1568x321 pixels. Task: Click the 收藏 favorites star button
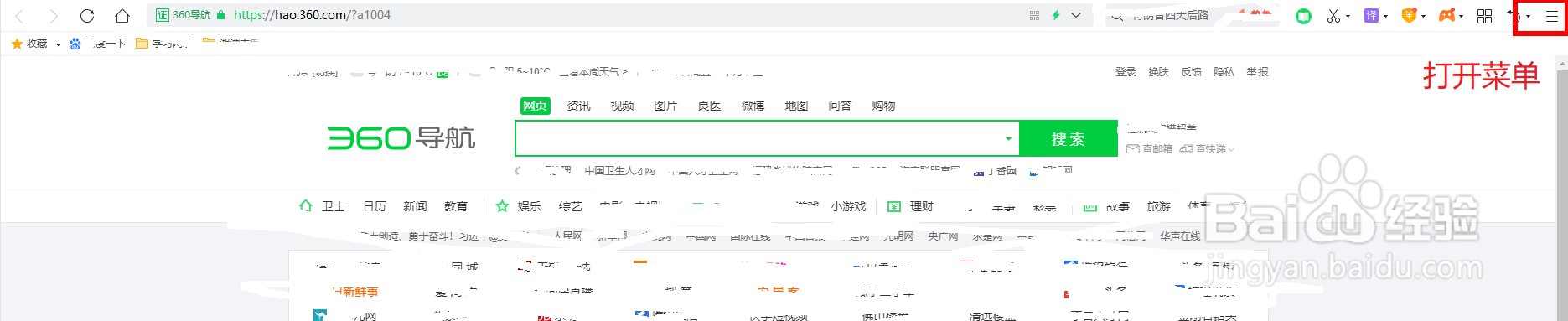[29, 44]
